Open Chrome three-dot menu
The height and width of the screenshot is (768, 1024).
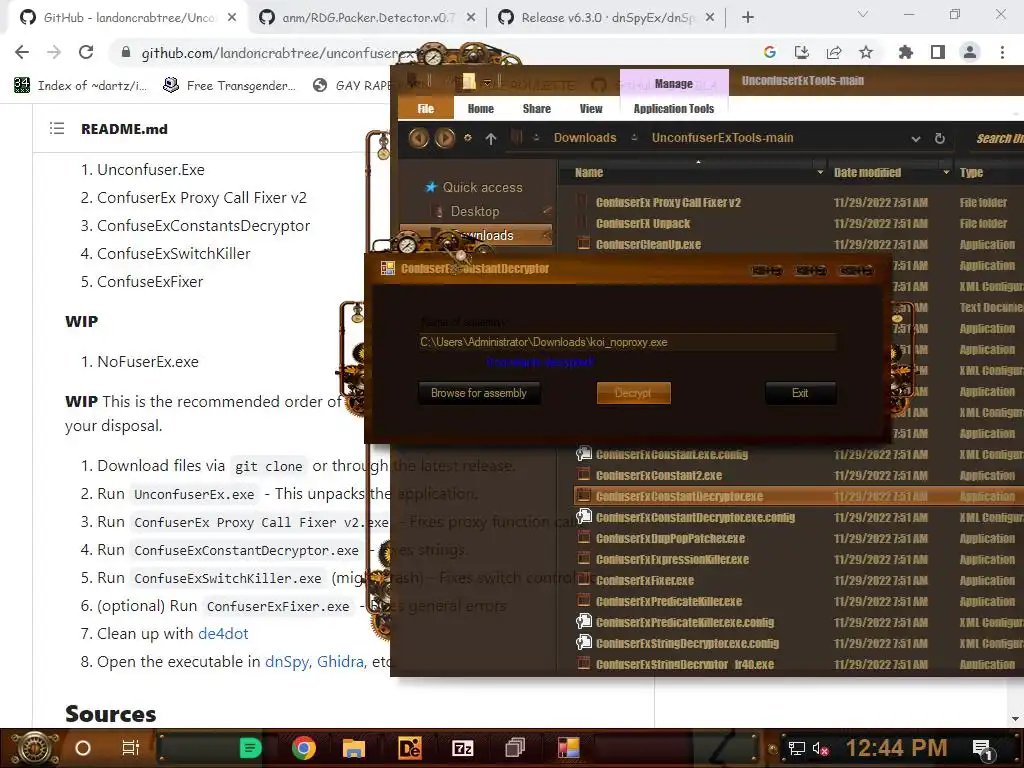(1002, 52)
